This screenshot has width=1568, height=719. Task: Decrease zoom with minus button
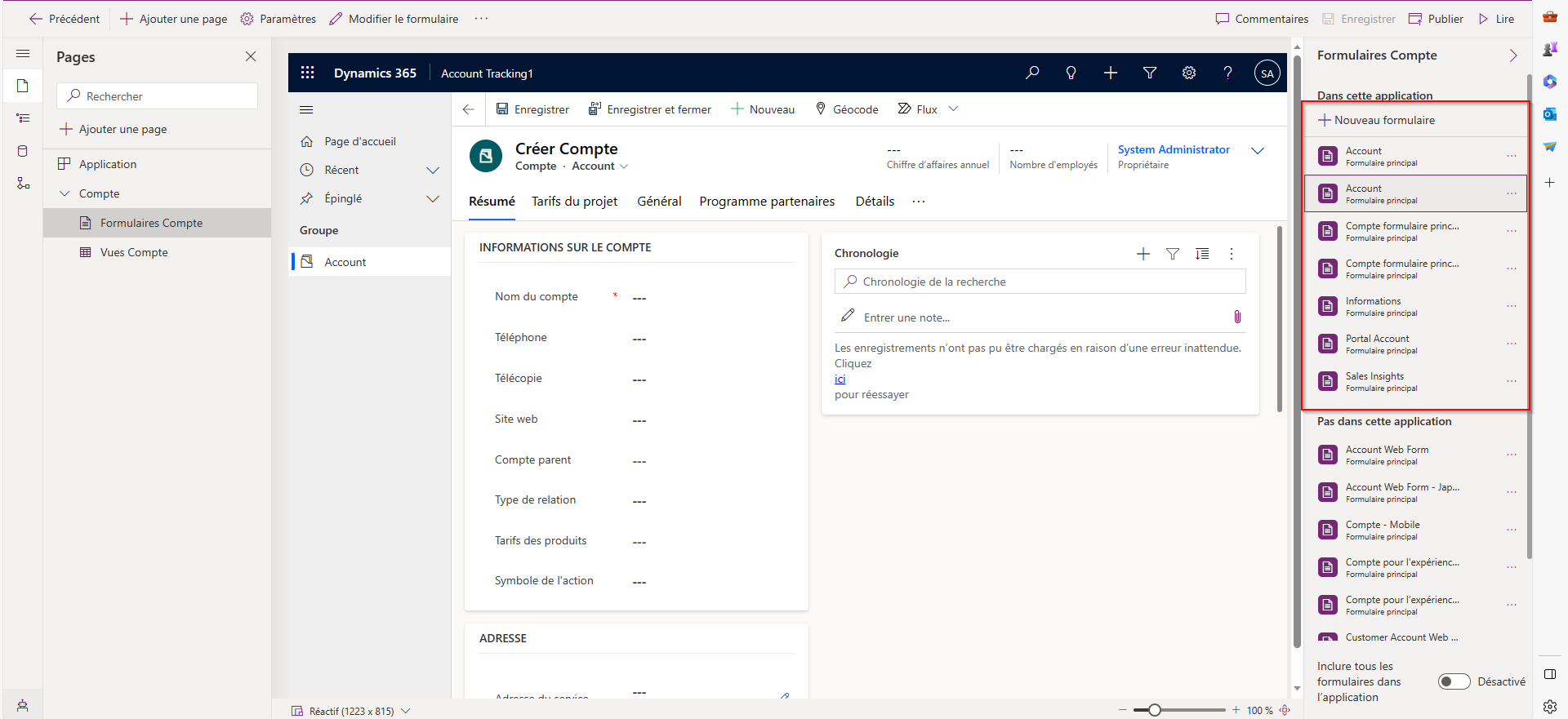click(x=1123, y=710)
